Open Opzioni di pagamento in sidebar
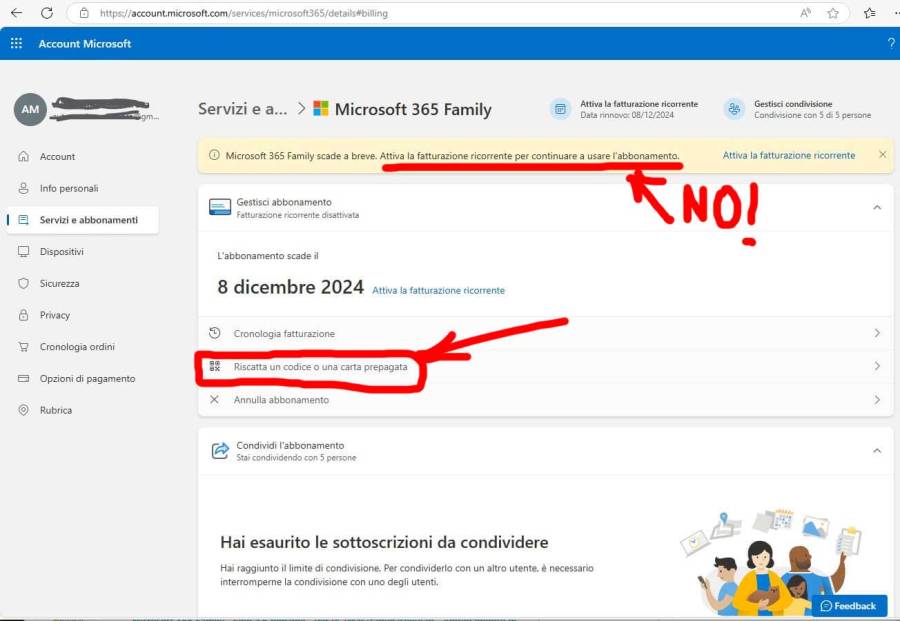The image size is (900, 621). click(87, 378)
